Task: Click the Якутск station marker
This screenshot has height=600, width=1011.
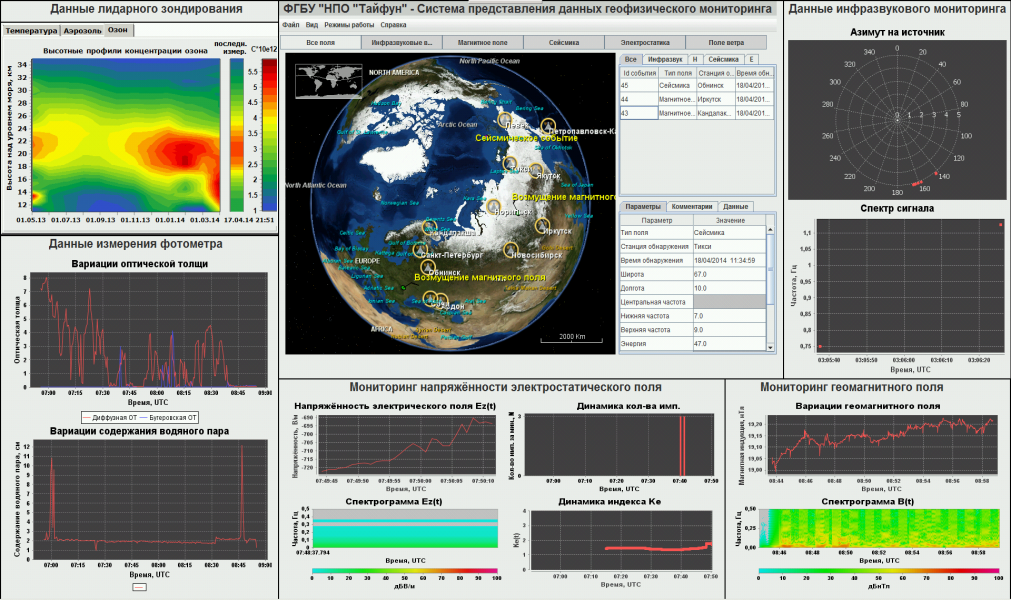Action: (x=536, y=171)
